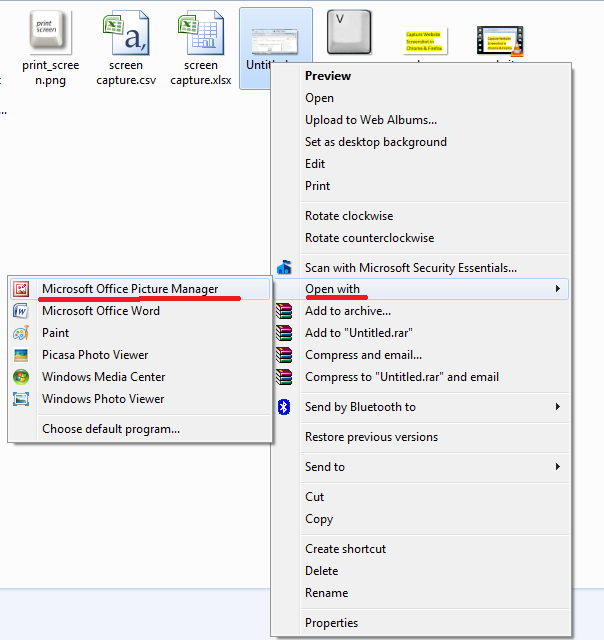Open the Open with menu entry
This screenshot has width=604, height=640.
click(x=422, y=289)
